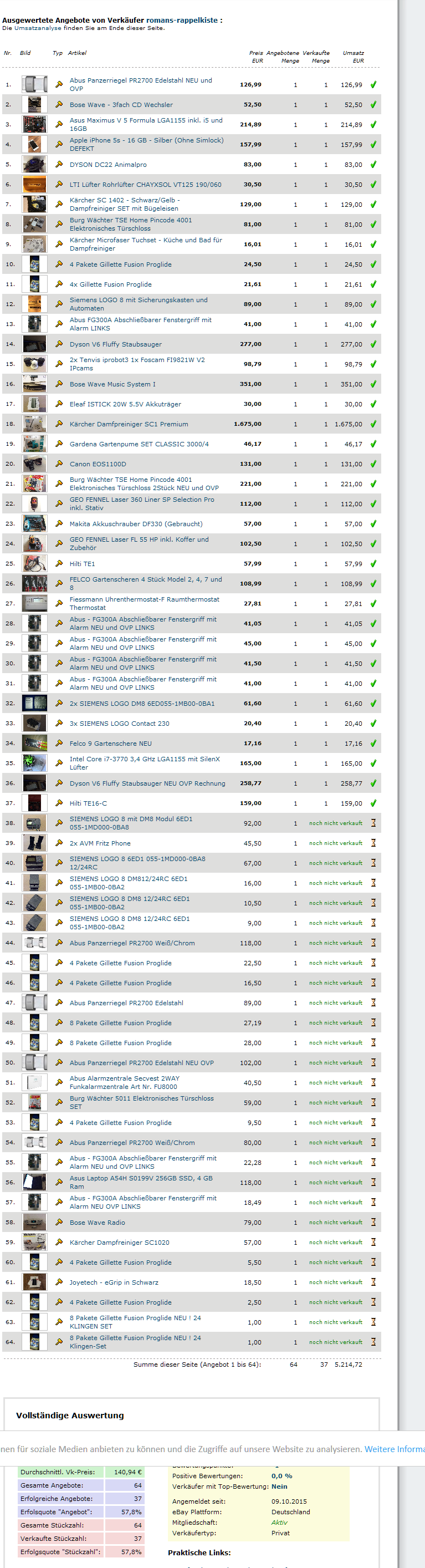The image size is (425, 1568).
Task: Click 'Umsatz EUR' column header
Action: [354, 57]
